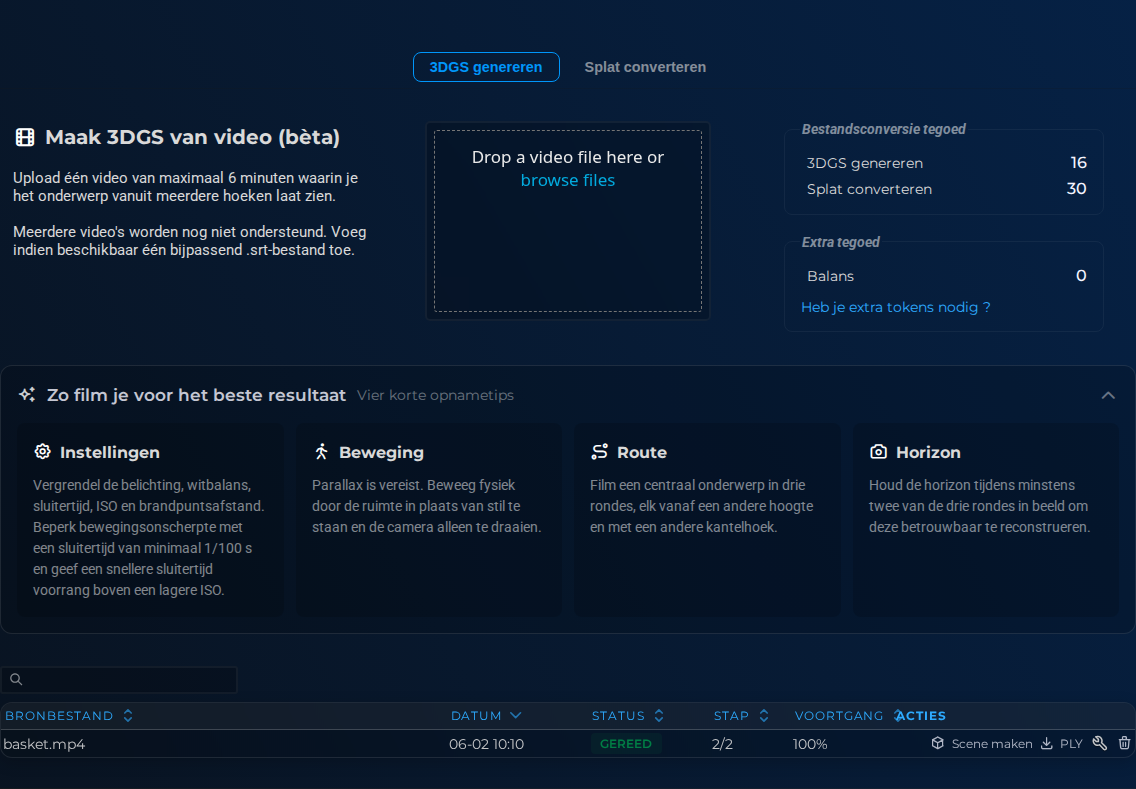Collapse the filming tips panel chevron

[1108, 395]
